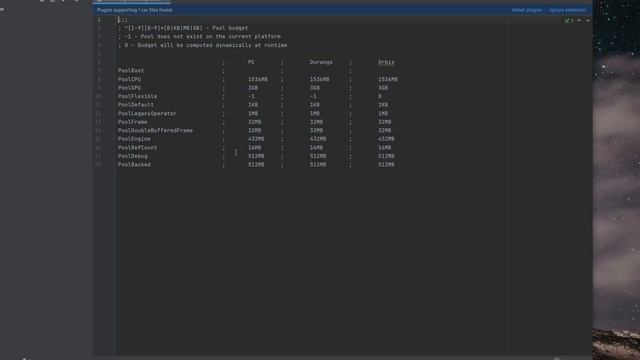Select the PoolCPU entry
Screen dimensions: 640x360
point(129,79)
